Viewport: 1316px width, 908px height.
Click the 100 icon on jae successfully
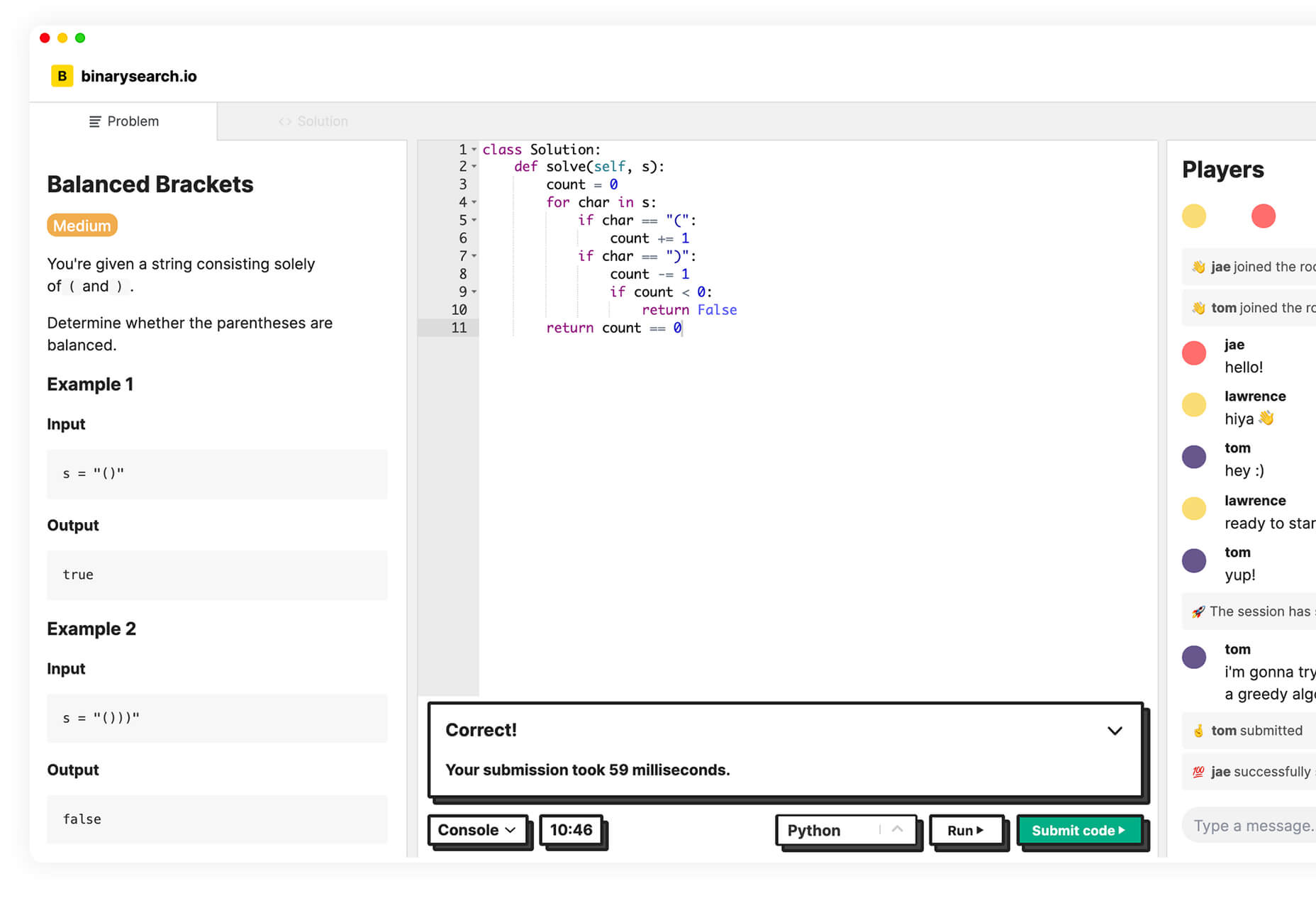1198,772
